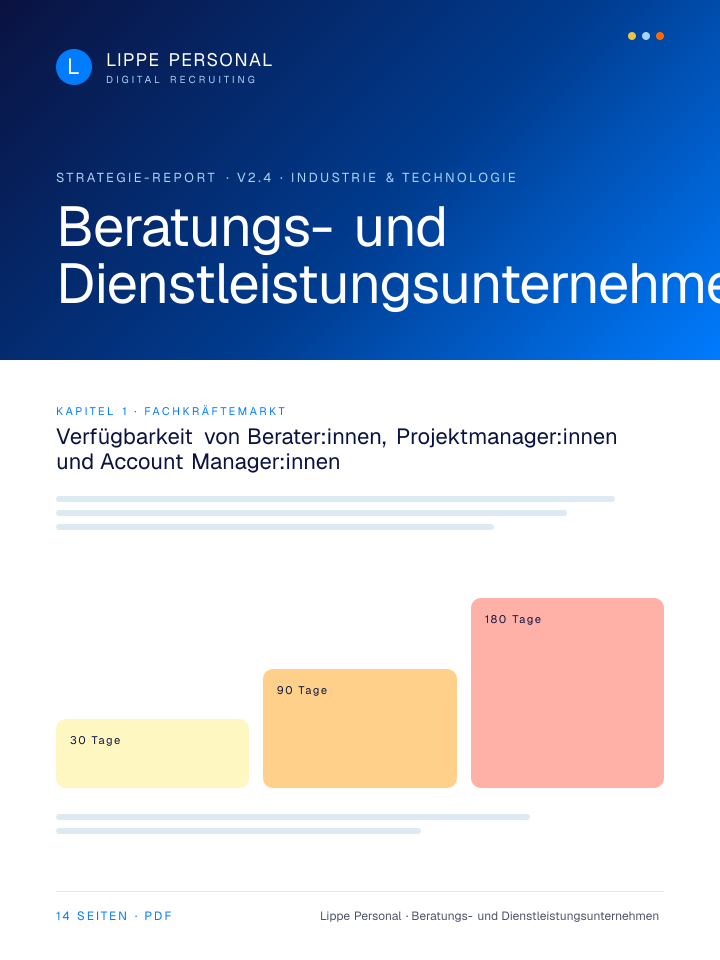Click the 14 SEITEN · PDF footer label

(114, 916)
